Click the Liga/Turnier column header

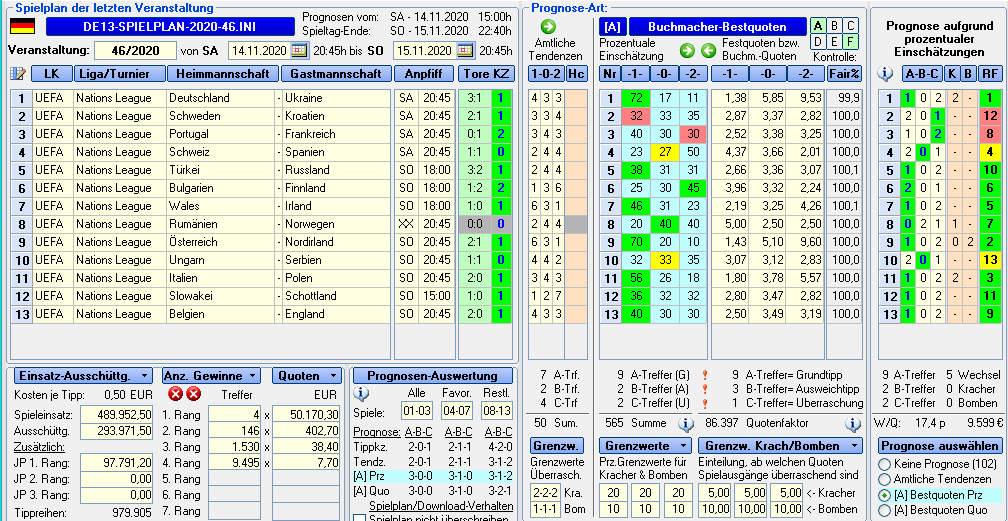[120, 74]
